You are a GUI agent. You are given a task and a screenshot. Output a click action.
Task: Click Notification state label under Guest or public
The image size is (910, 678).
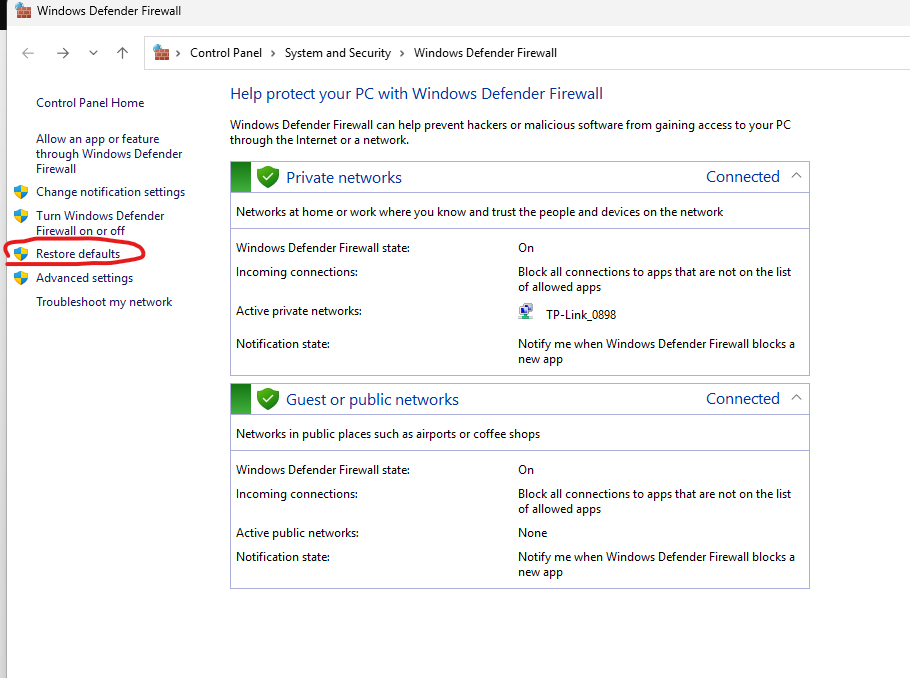[283, 557]
